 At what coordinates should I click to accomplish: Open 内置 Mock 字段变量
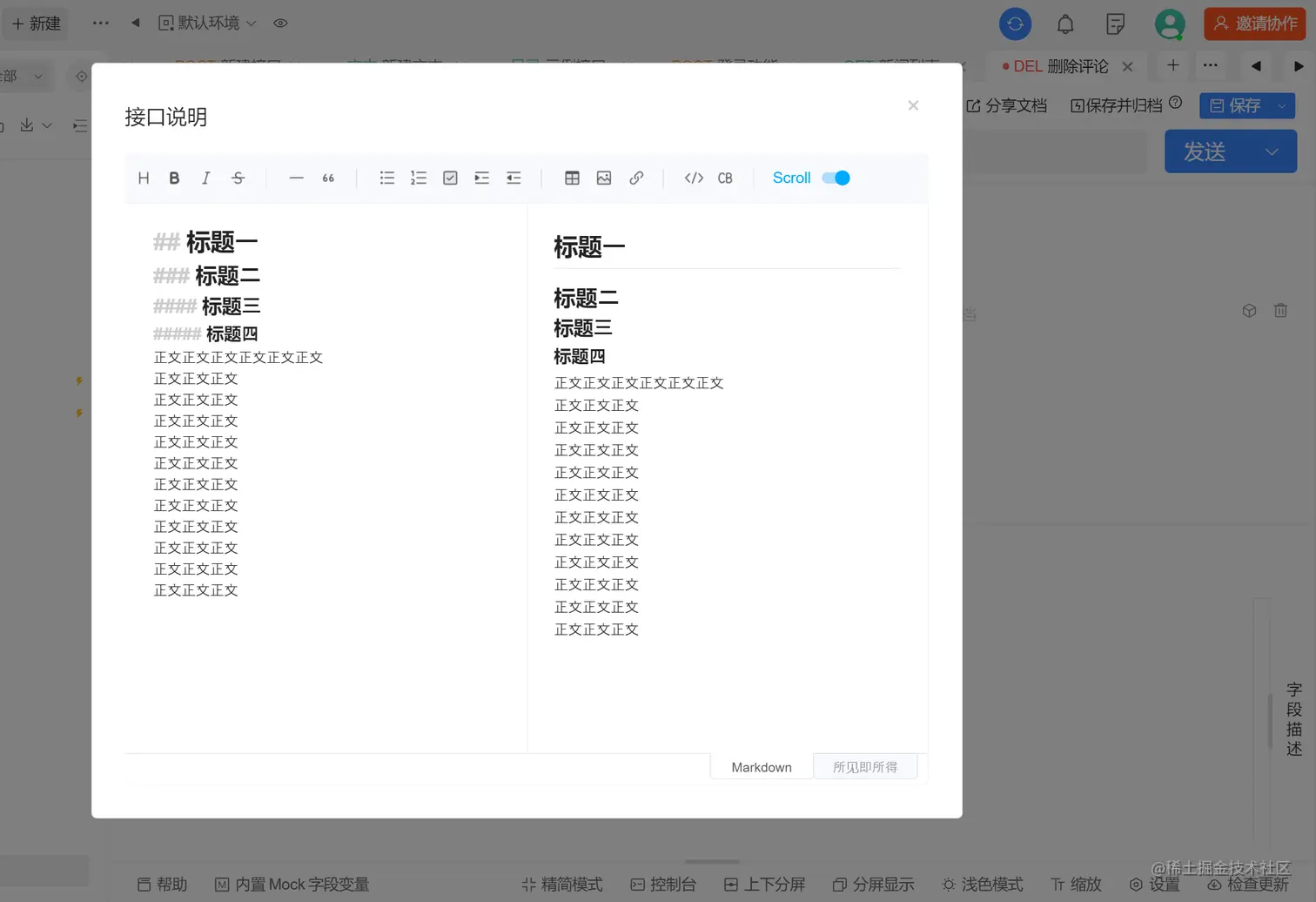(x=292, y=884)
